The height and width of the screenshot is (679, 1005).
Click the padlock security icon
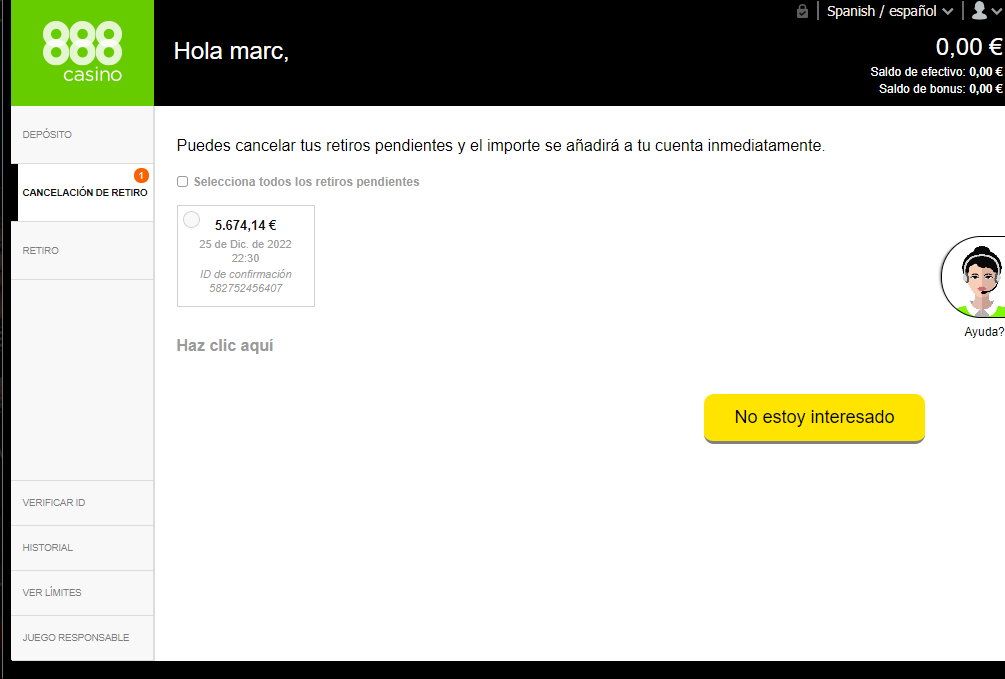click(x=802, y=11)
